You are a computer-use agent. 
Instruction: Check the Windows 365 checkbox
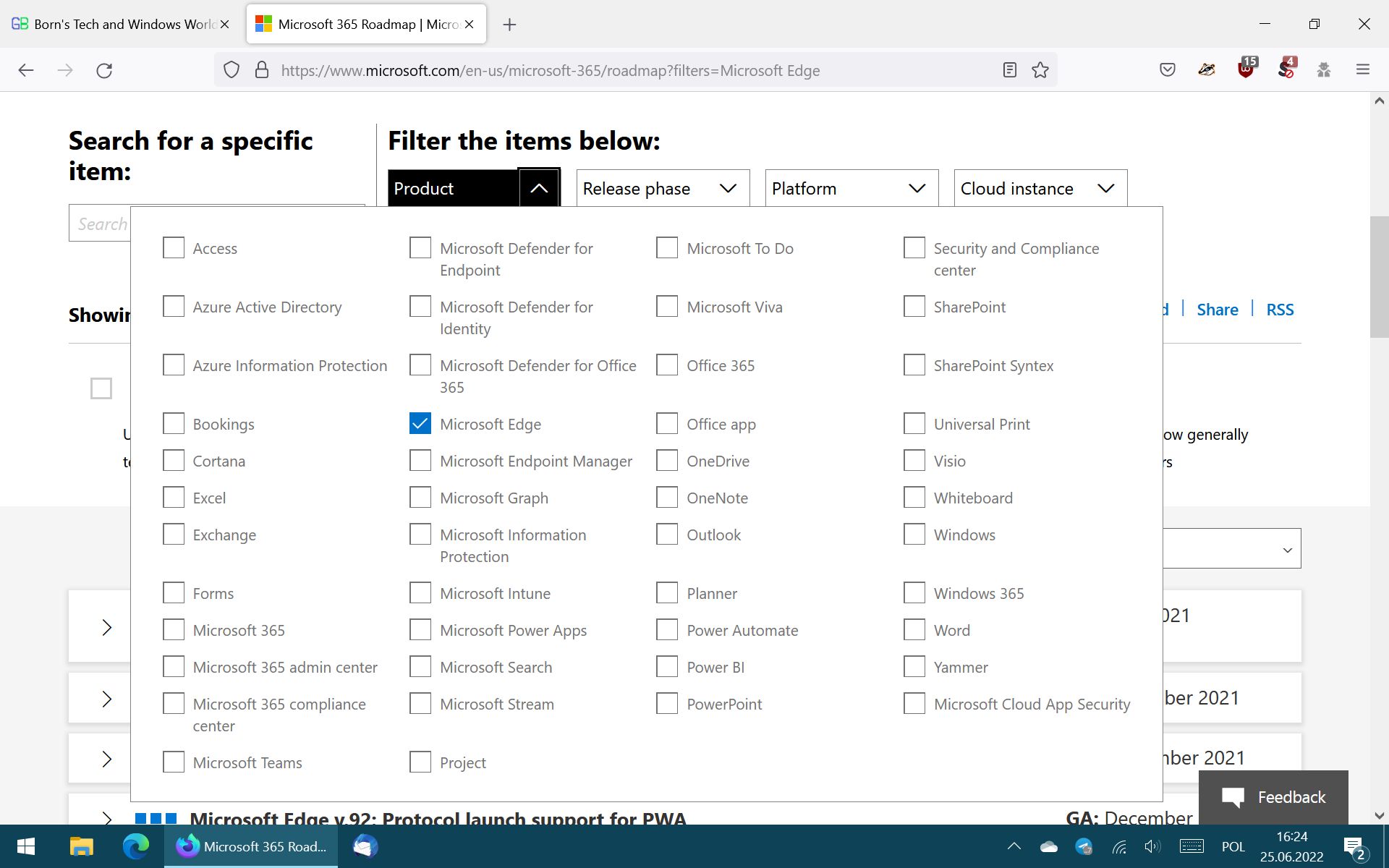tap(914, 592)
